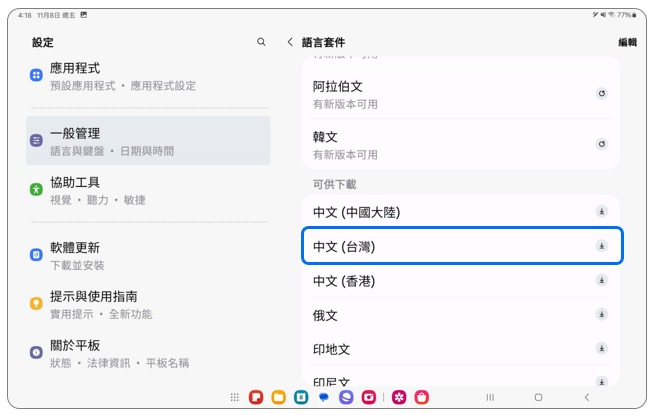Tap the search icon in 設定 header
Viewport: 652px width, 415px height.
(261, 42)
